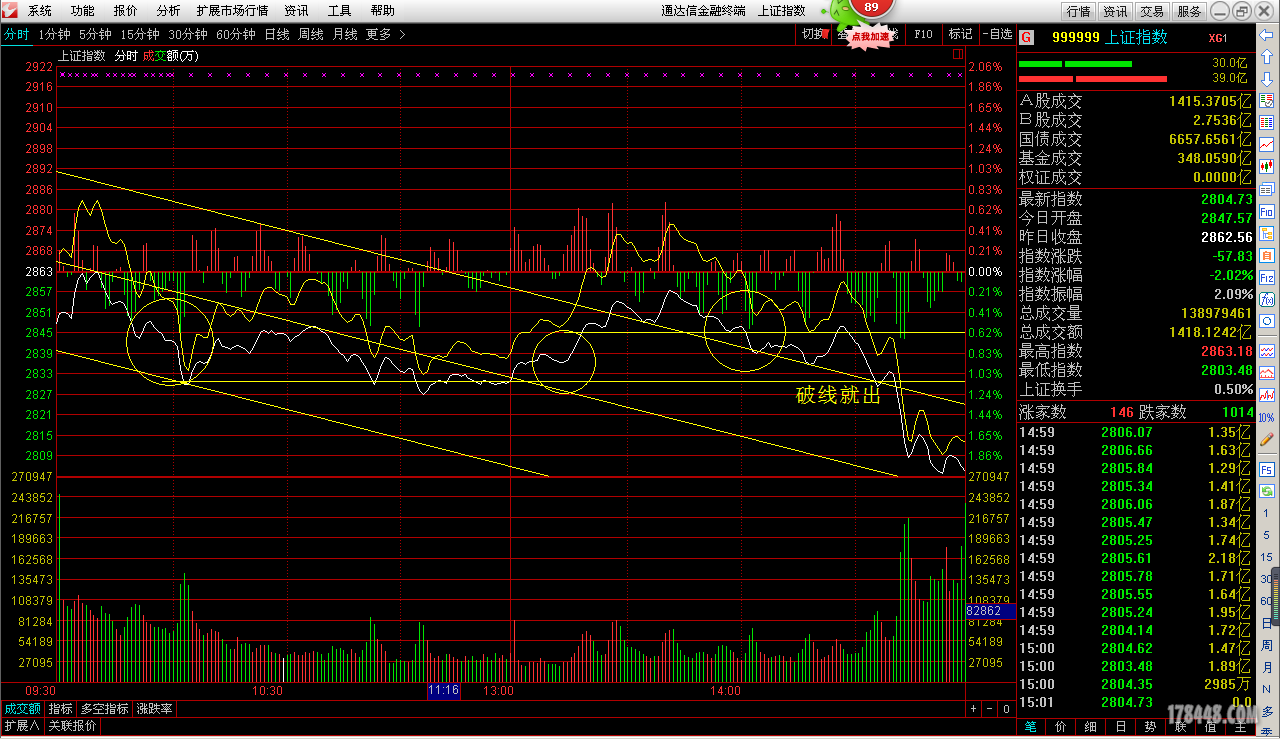
Task: Switch to the 指标 bottom tab
Action: click(60, 709)
